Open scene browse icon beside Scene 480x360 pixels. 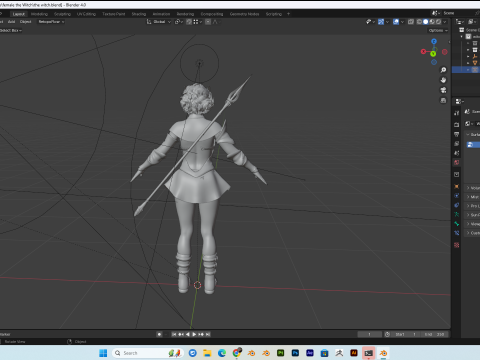pos(436,13)
